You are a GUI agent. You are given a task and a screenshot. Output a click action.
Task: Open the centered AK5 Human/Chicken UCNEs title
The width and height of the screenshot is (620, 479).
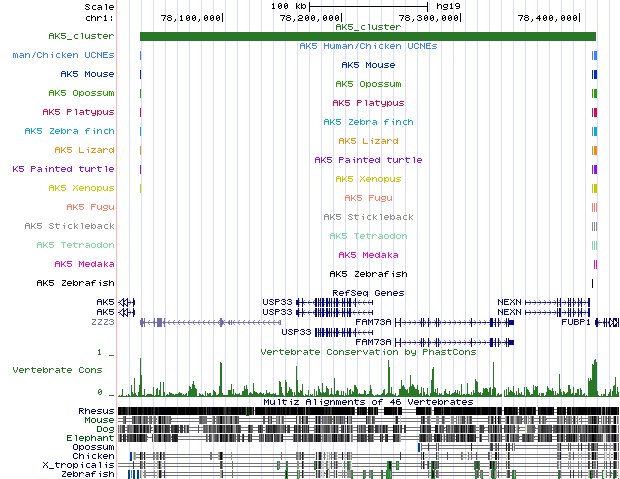368,46
